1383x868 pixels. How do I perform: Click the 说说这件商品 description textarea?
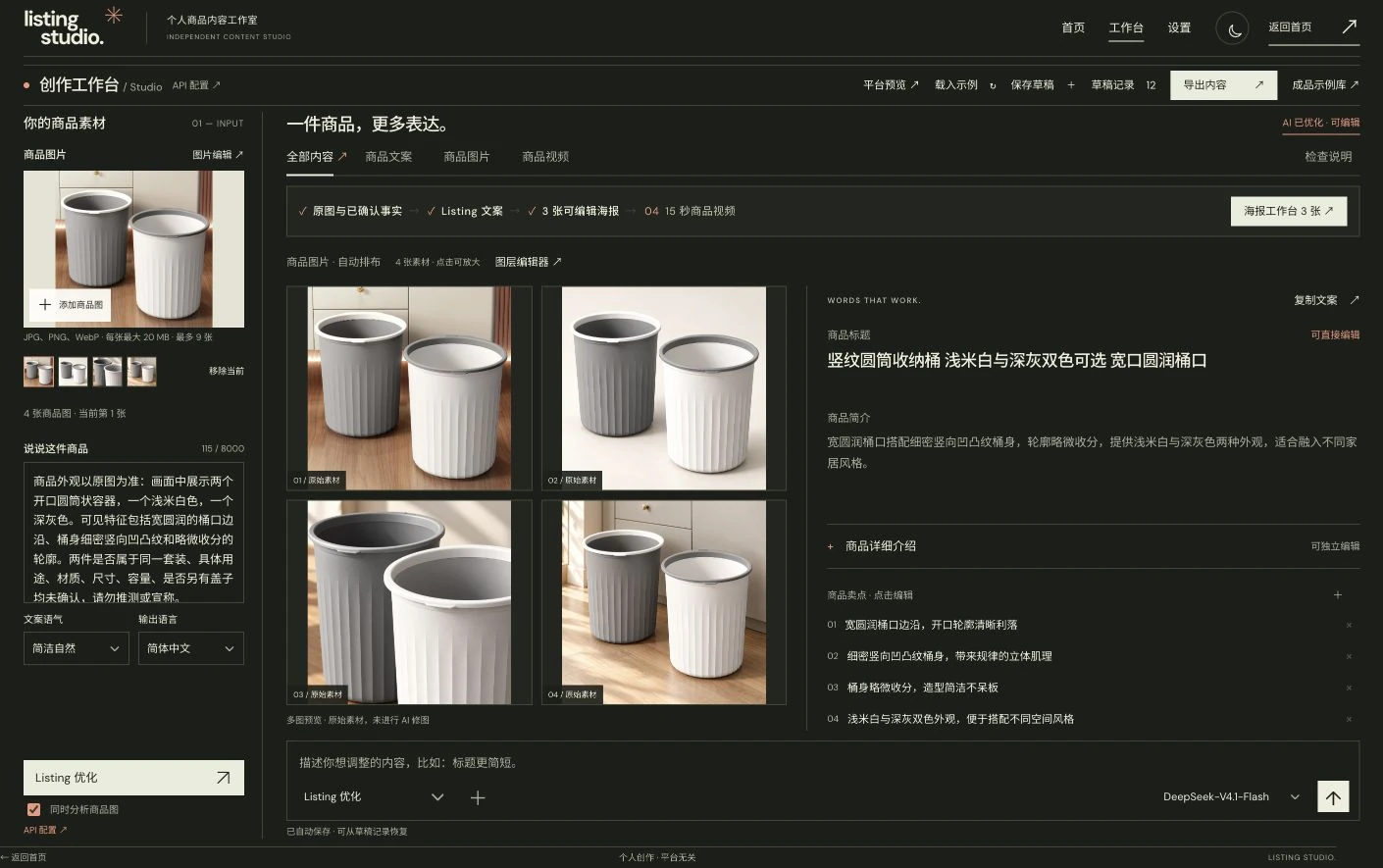(x=133, y=533)
